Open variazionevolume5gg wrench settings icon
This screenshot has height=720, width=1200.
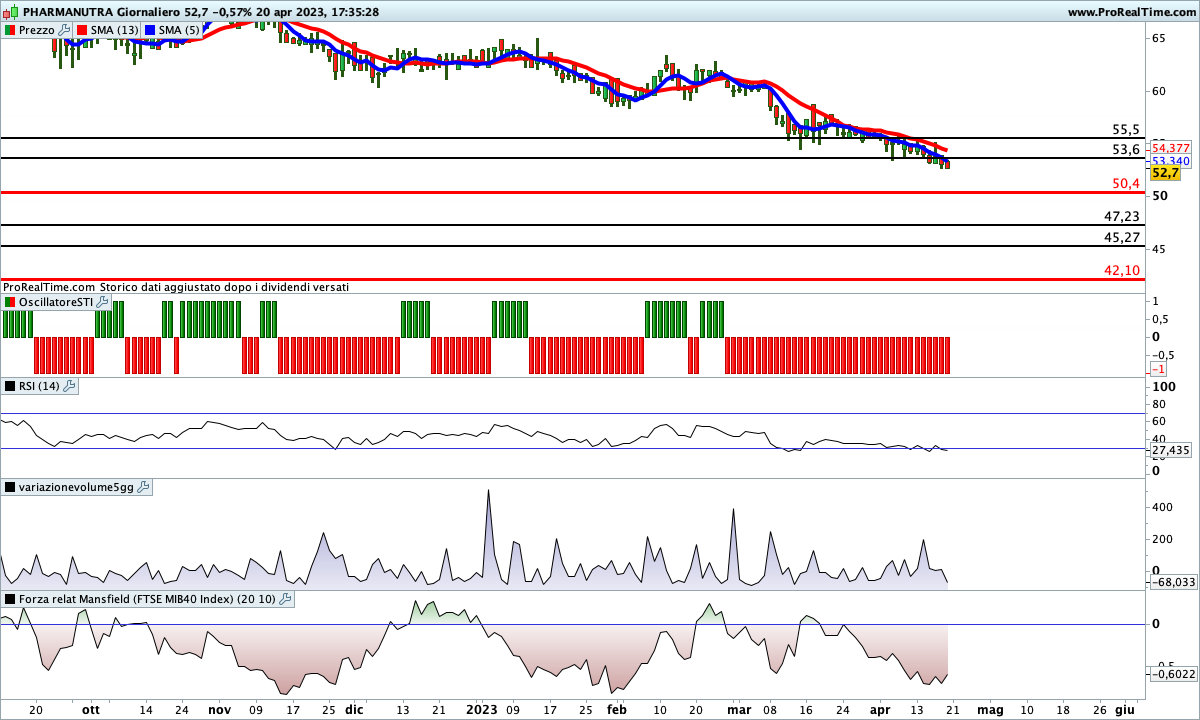pyautogui.click(x=143, y=487)
